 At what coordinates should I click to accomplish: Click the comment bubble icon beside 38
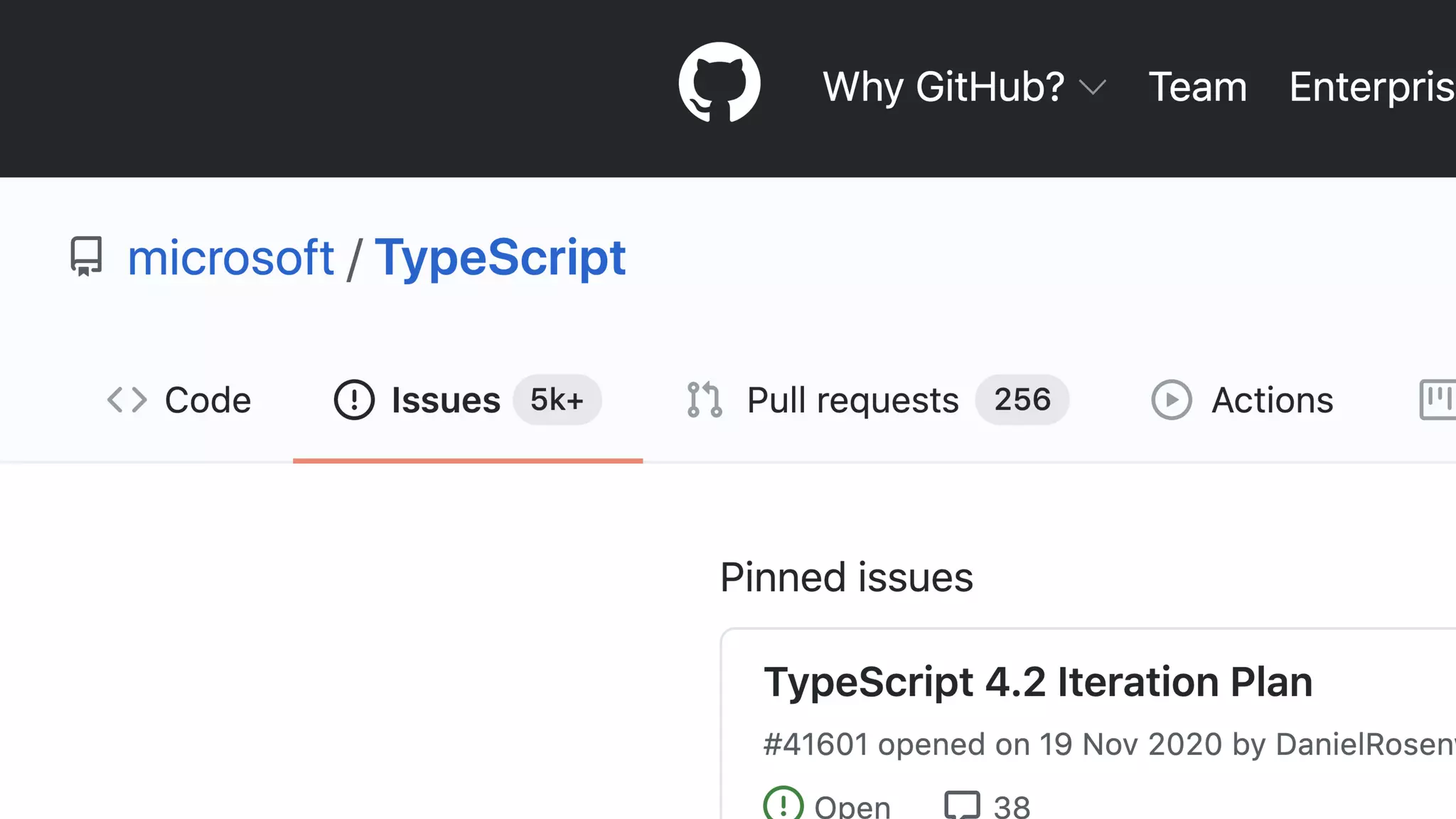(x=962, y=805)
